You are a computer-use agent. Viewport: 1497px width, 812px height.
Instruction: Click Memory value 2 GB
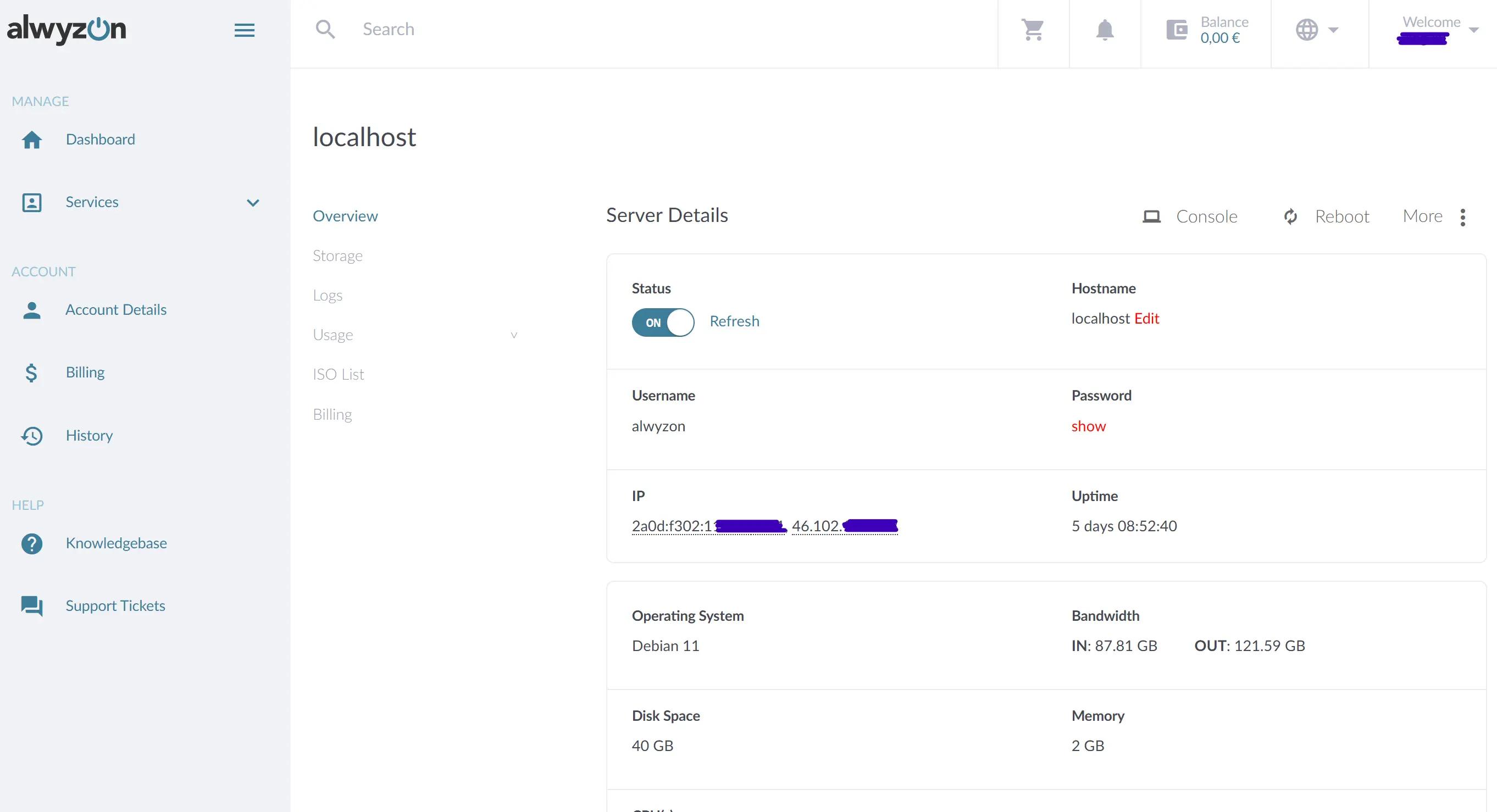pos(1087,746)
